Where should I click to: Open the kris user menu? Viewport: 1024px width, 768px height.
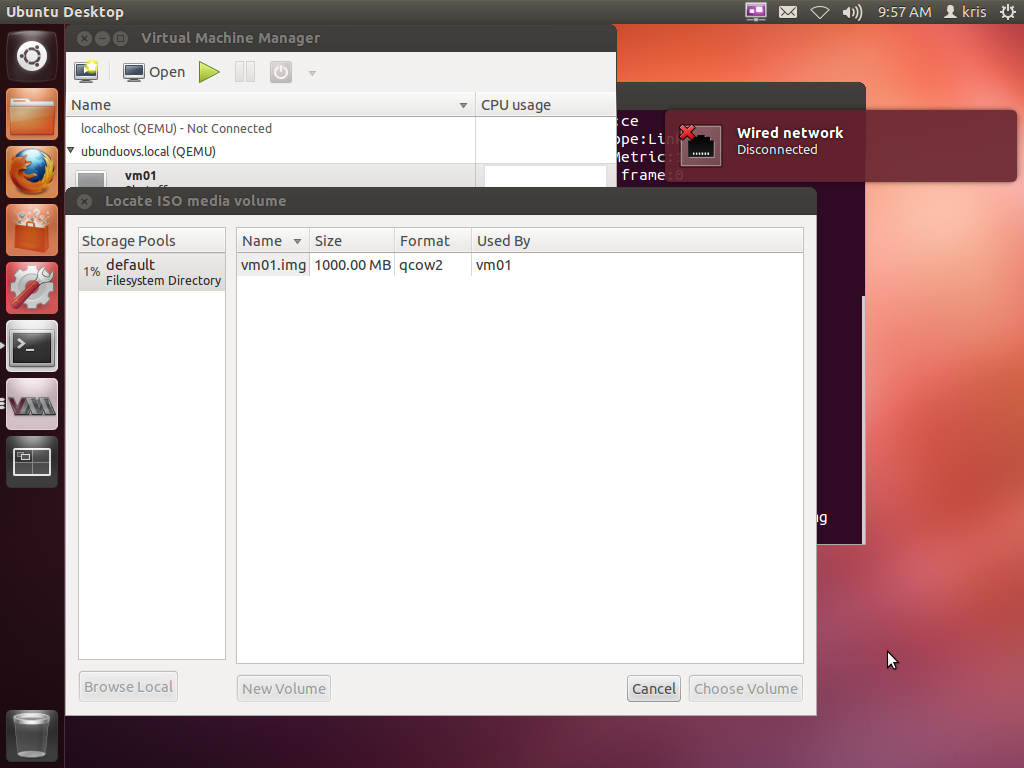966,12
